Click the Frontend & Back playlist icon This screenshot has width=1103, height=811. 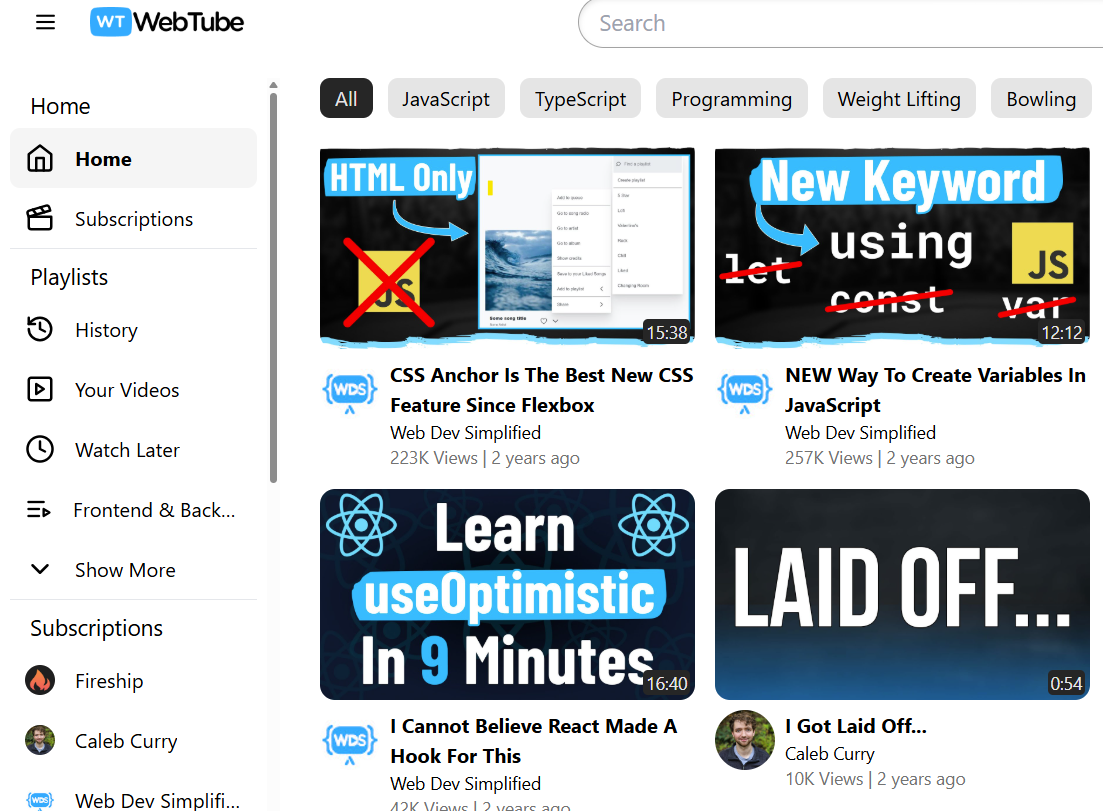(39, 509)
